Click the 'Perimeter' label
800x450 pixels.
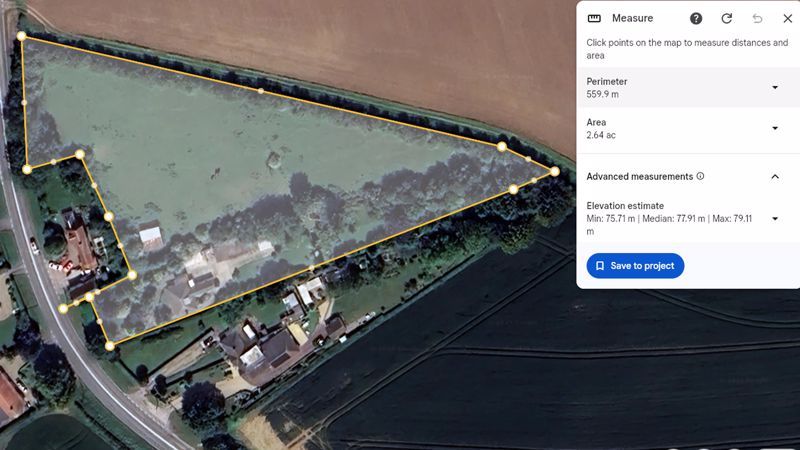607,82
